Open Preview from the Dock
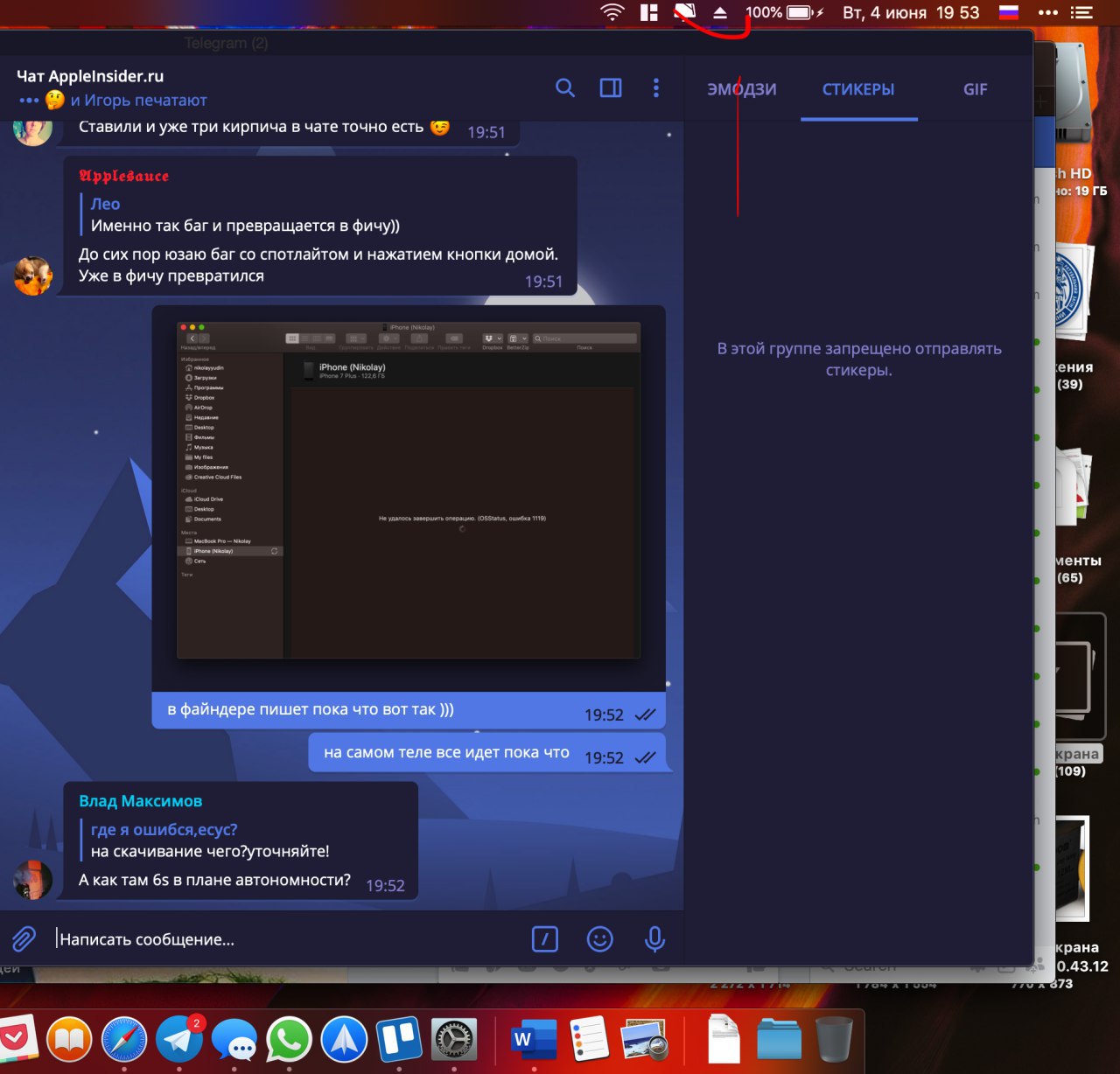1120x1074 pixels. point(645,1040)
